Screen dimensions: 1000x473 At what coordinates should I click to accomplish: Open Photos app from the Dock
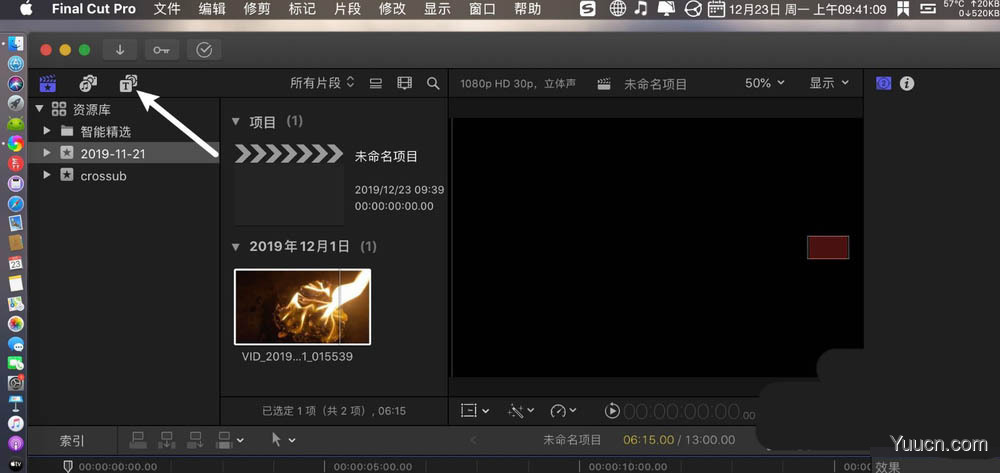(x=15, y=323)
